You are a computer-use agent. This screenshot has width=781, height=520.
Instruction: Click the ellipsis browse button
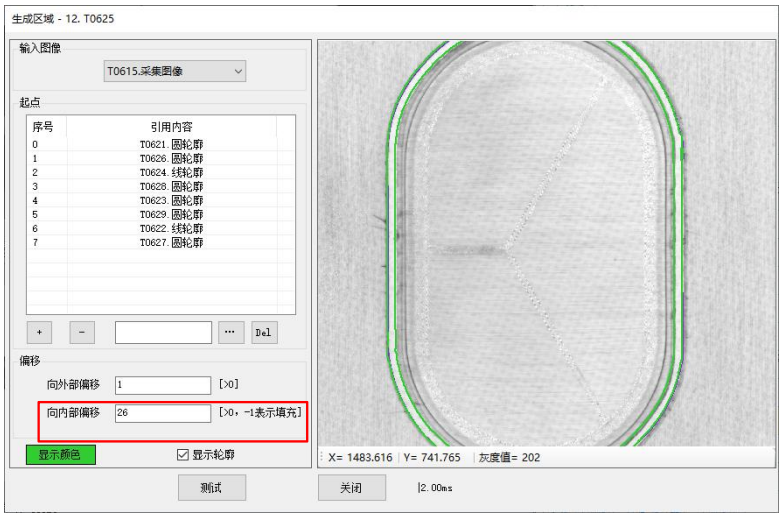[228, 332]
